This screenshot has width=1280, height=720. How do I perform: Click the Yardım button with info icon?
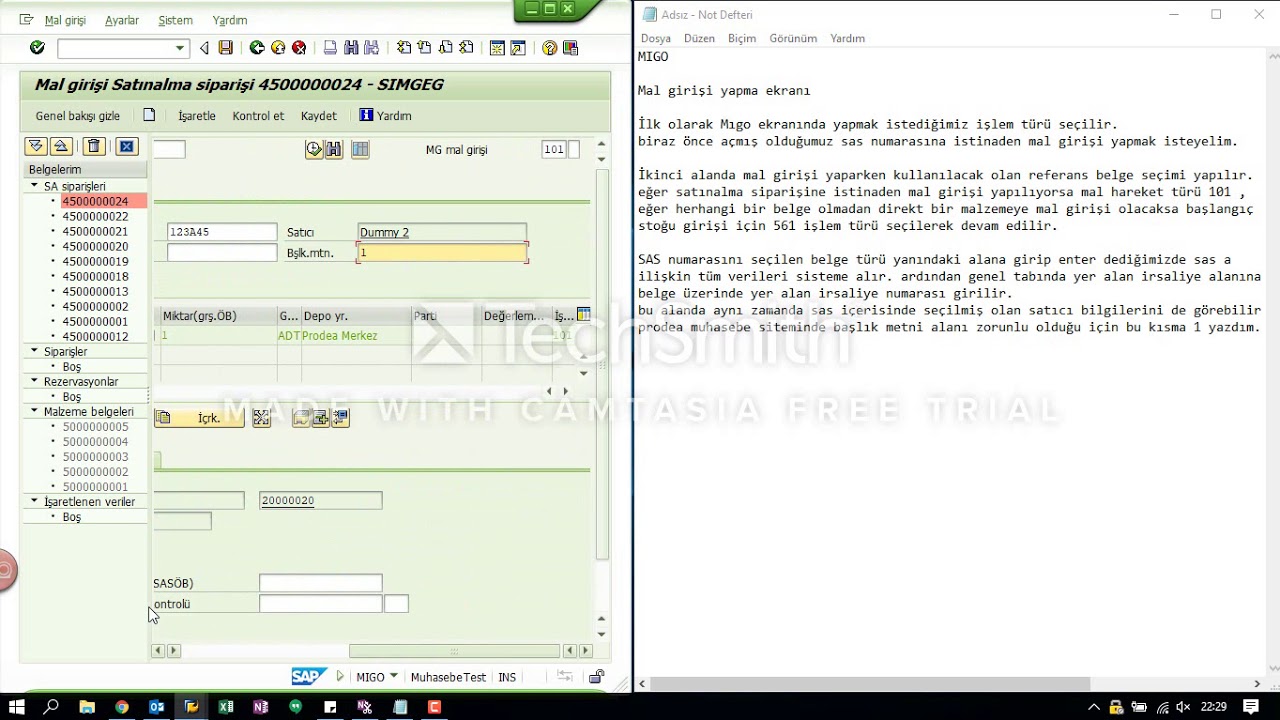(x=386, y=116)
